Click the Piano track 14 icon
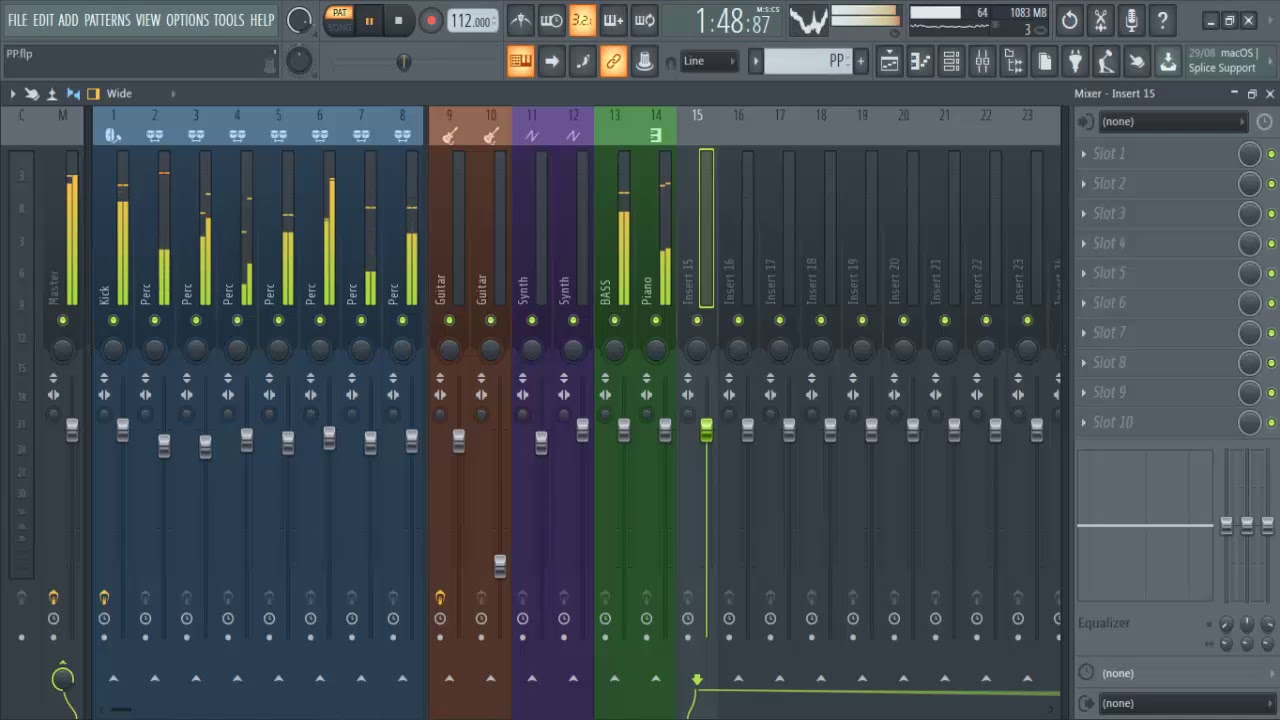The image size is (1280, 720). pyautogui.click(x=656, y=135)
